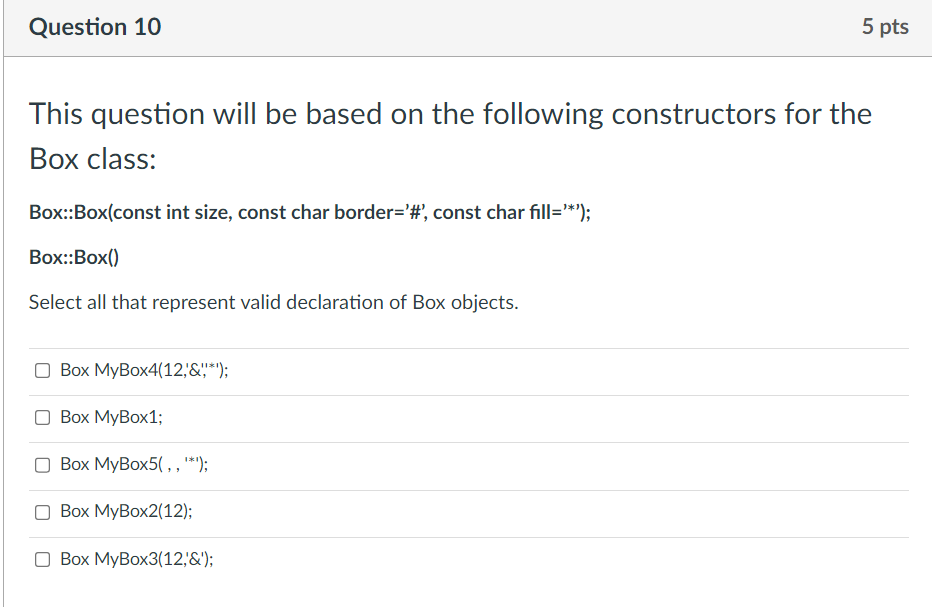This screenshot has height=607, width=932.
Task: Check the Box MyBox3(12,'&') answer checkbox
Action: point(42,559)
